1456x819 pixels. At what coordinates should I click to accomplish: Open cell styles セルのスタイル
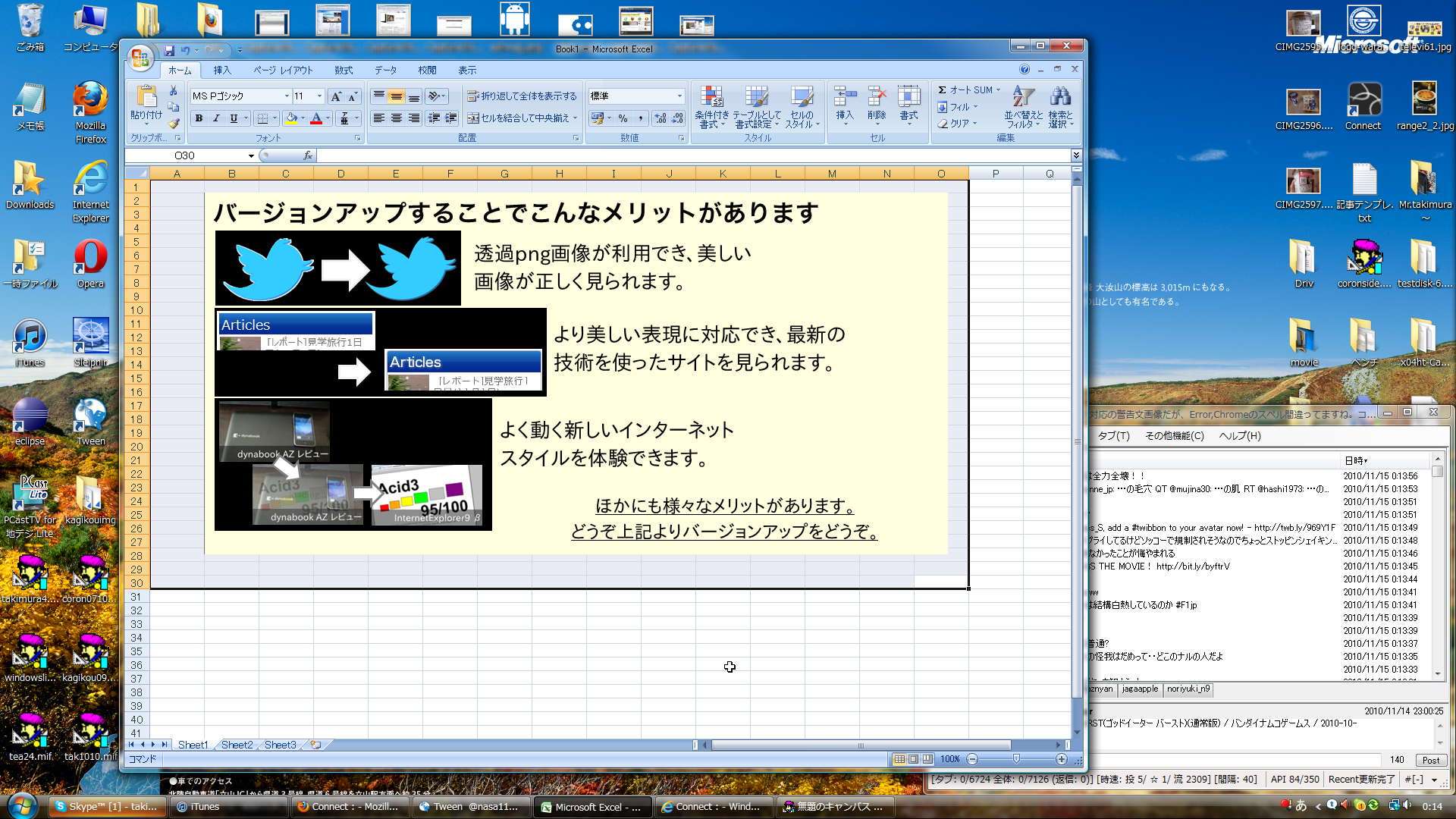tap(802, 106)
